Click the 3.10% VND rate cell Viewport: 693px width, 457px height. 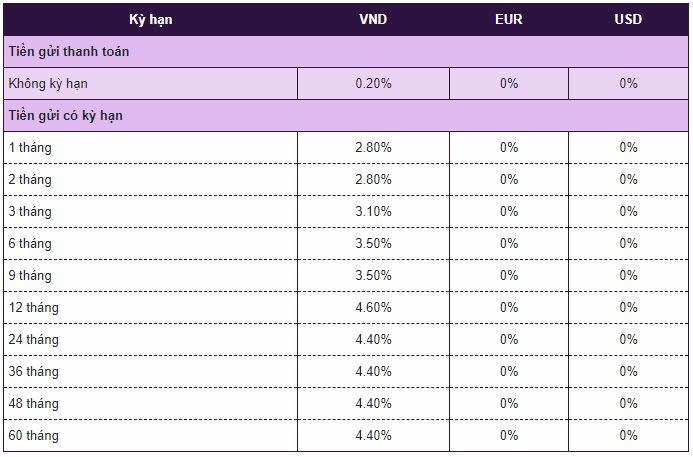[x=373, y=211]
